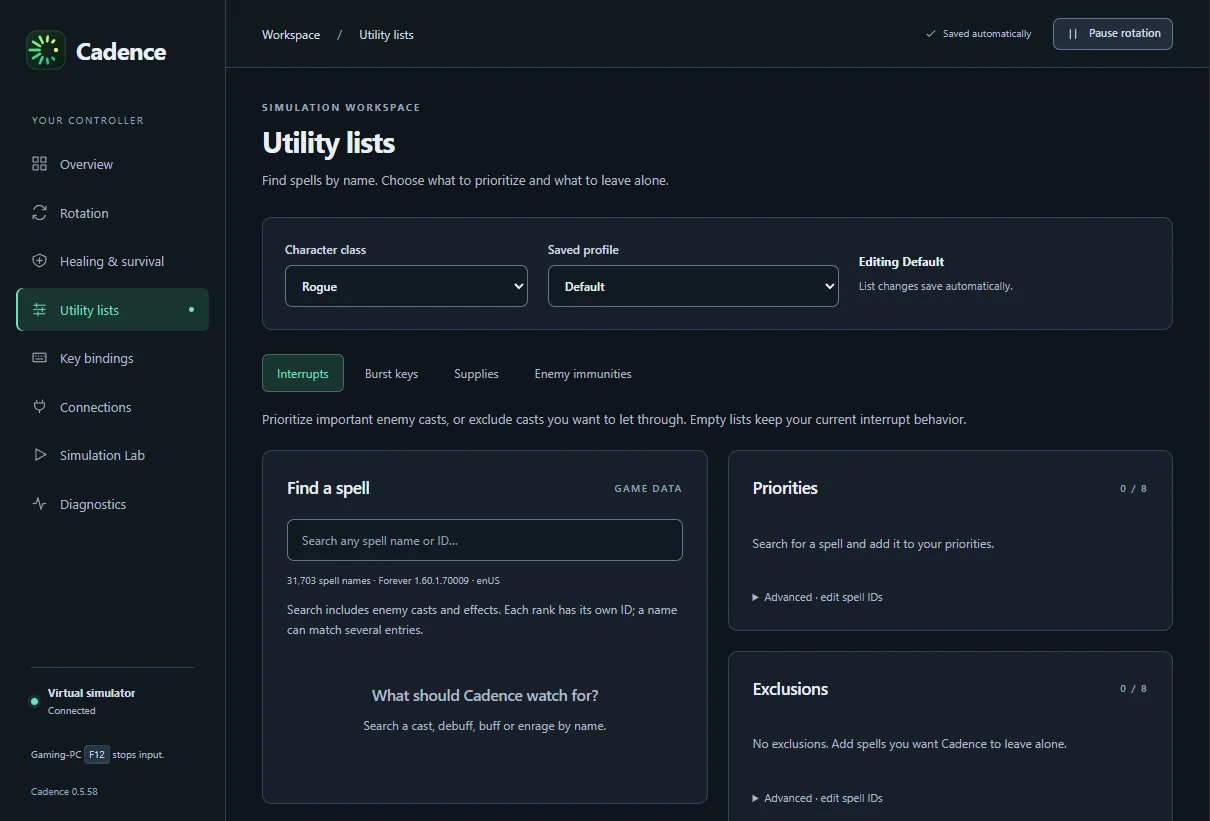Click the Utility lists breadcrumb
The image size is (1210, 821).
click(x=386, y=35)
